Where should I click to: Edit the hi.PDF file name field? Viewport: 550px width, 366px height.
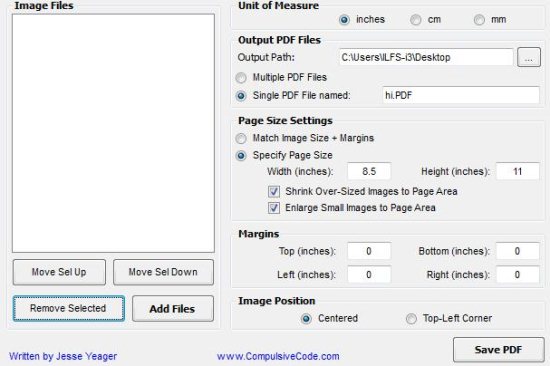pyautogui.click(x=461, y=95)
